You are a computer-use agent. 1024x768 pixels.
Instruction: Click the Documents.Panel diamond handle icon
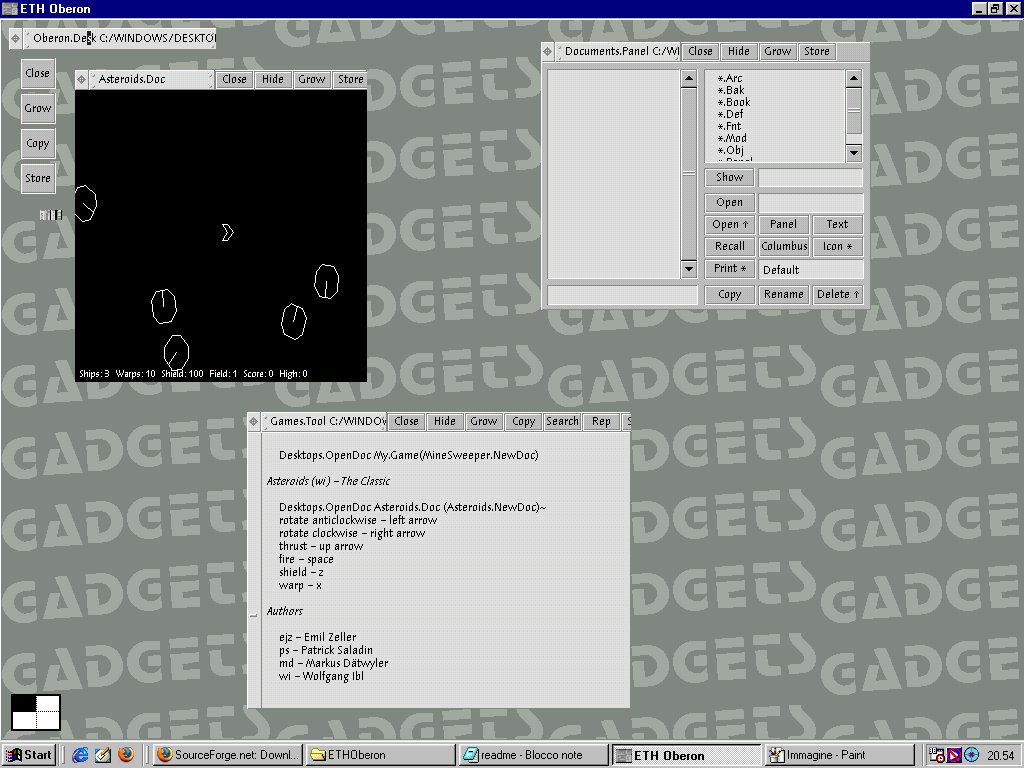(x=548, y=51)
